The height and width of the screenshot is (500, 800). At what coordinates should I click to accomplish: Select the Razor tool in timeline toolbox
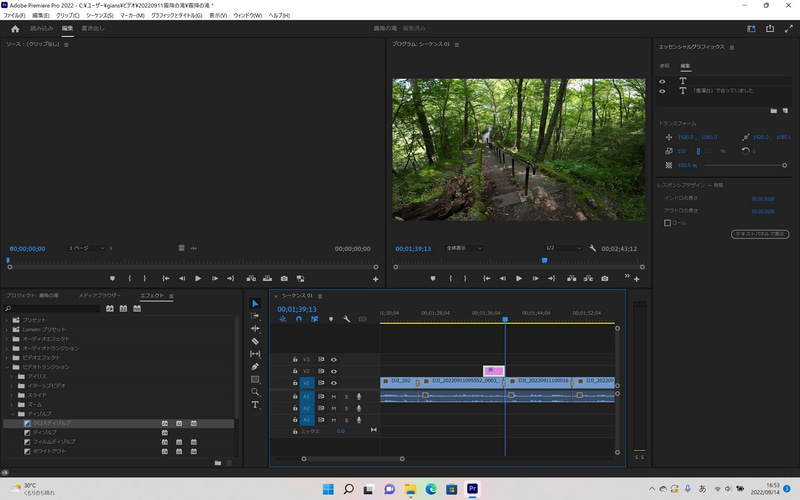click(255, 341)
